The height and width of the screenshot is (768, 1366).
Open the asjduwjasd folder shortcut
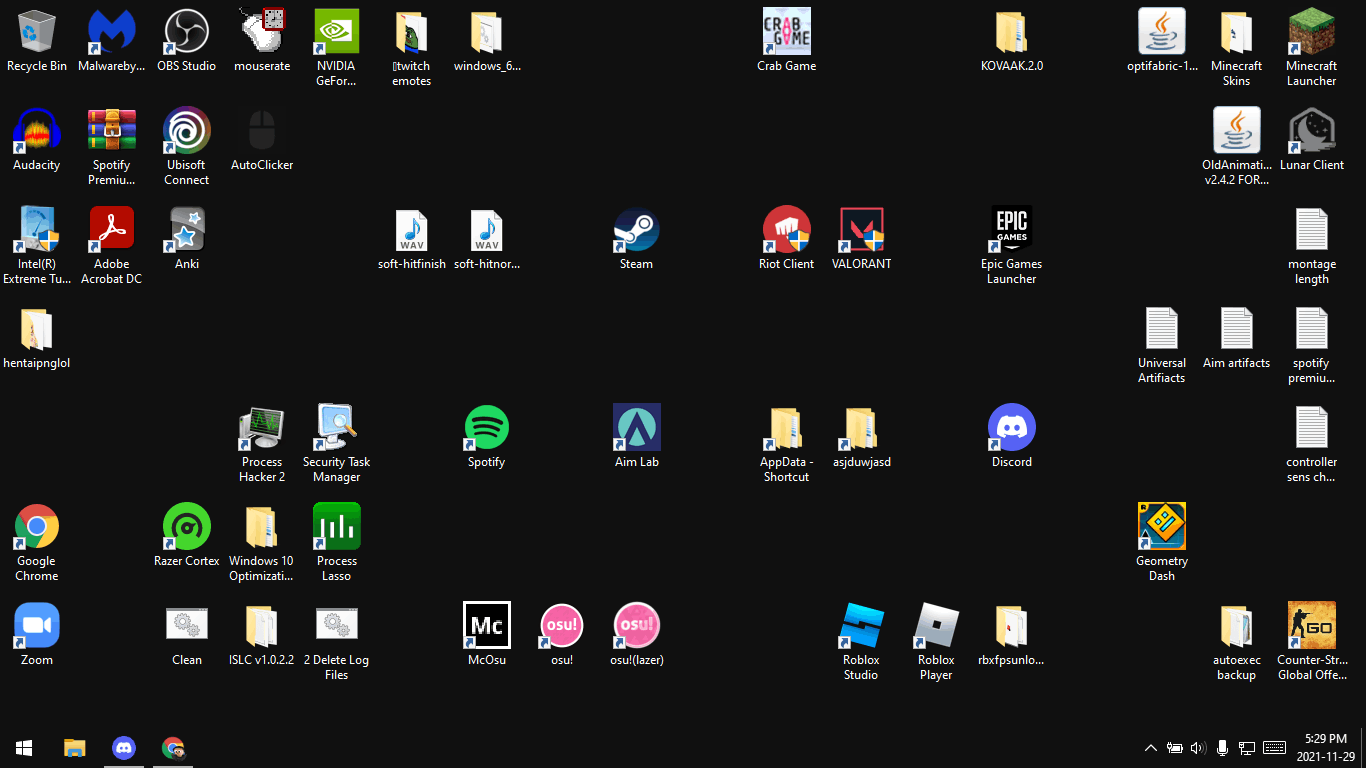(x=862, y=428)
